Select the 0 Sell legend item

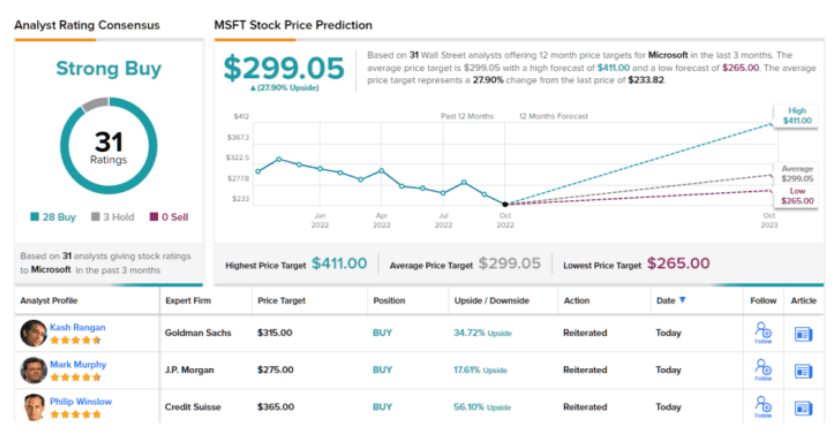click(166, 215)
